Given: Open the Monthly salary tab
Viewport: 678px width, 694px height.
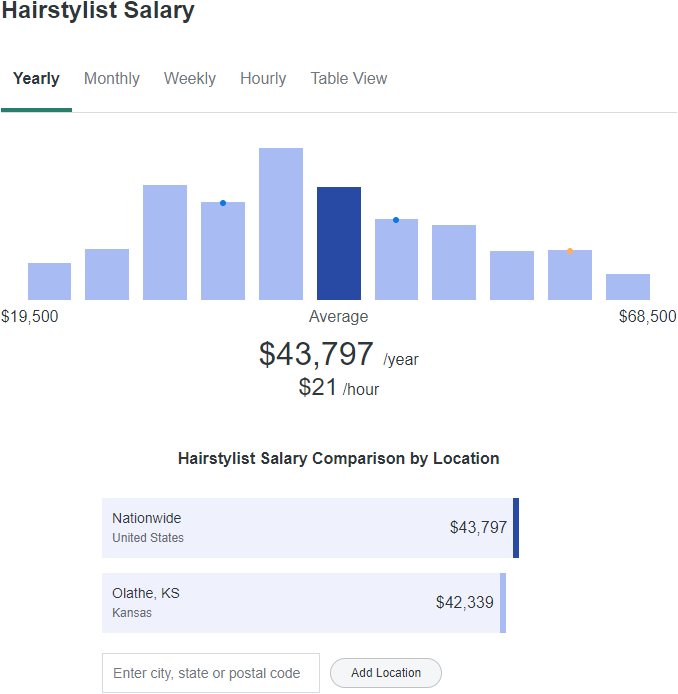Looking at the screenshot, I should point(112,79).
